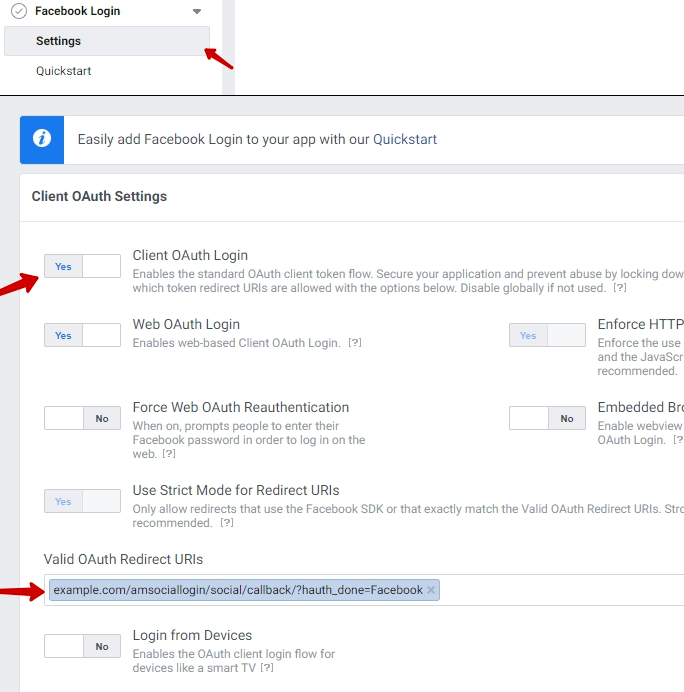Click the Valid OAuth Redirect URIs label
The width and height of the screenshot is (684, 692).
coord(123,559)
